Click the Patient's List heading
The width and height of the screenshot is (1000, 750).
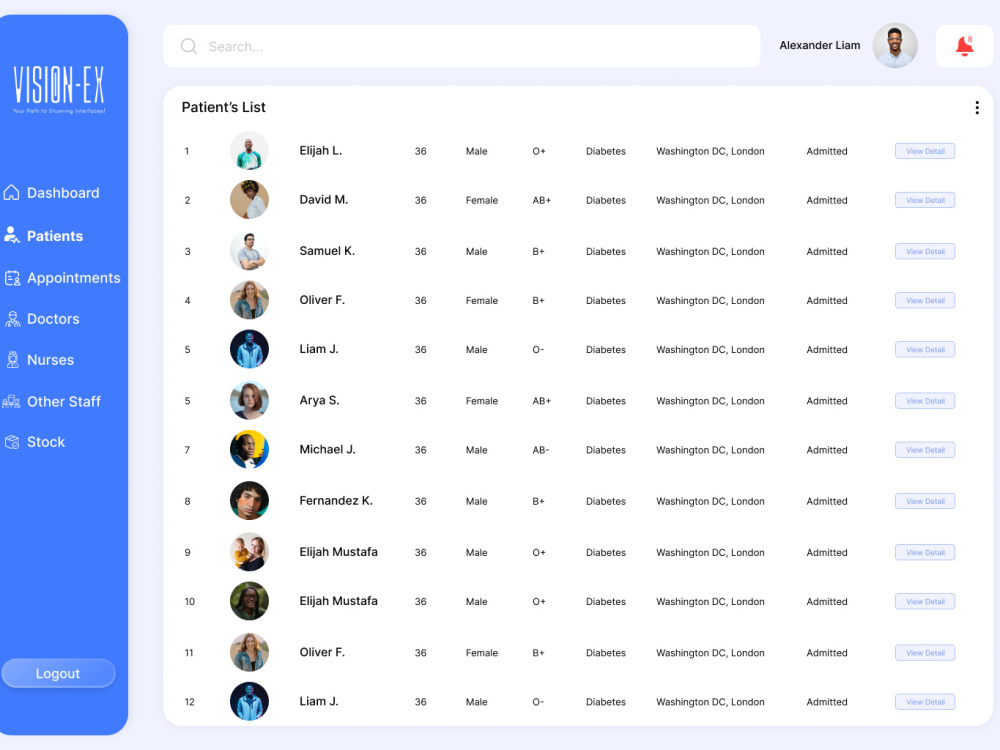click(x=223, y=107)
